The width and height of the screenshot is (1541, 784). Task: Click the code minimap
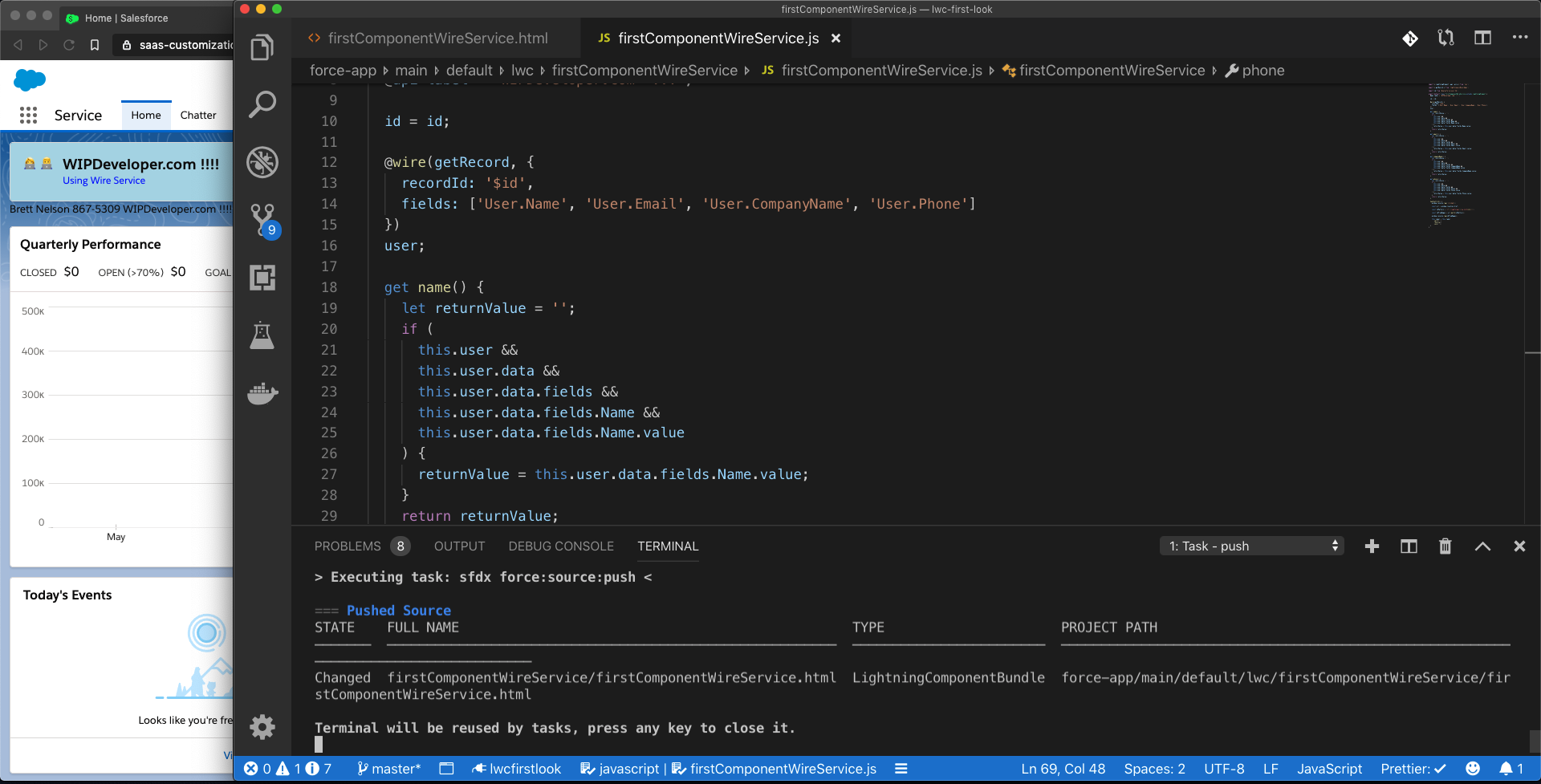pos(1459,156)
